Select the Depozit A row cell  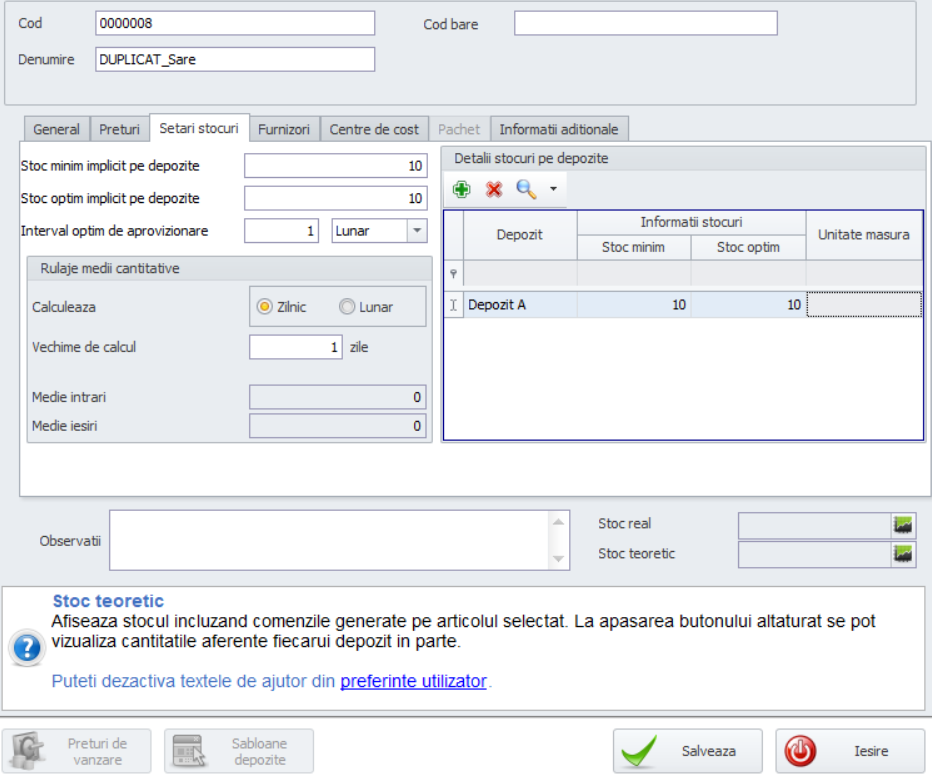click(x=520, y=305)
